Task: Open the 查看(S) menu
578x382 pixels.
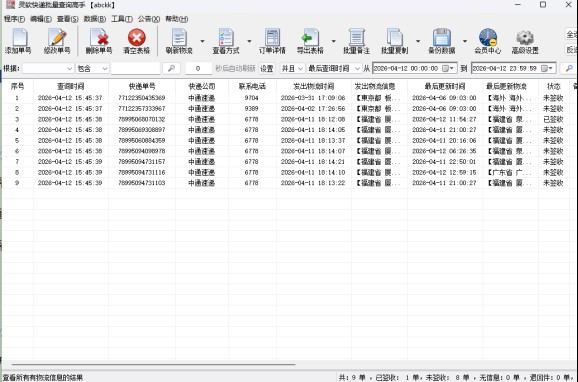Action: point(67,19)
